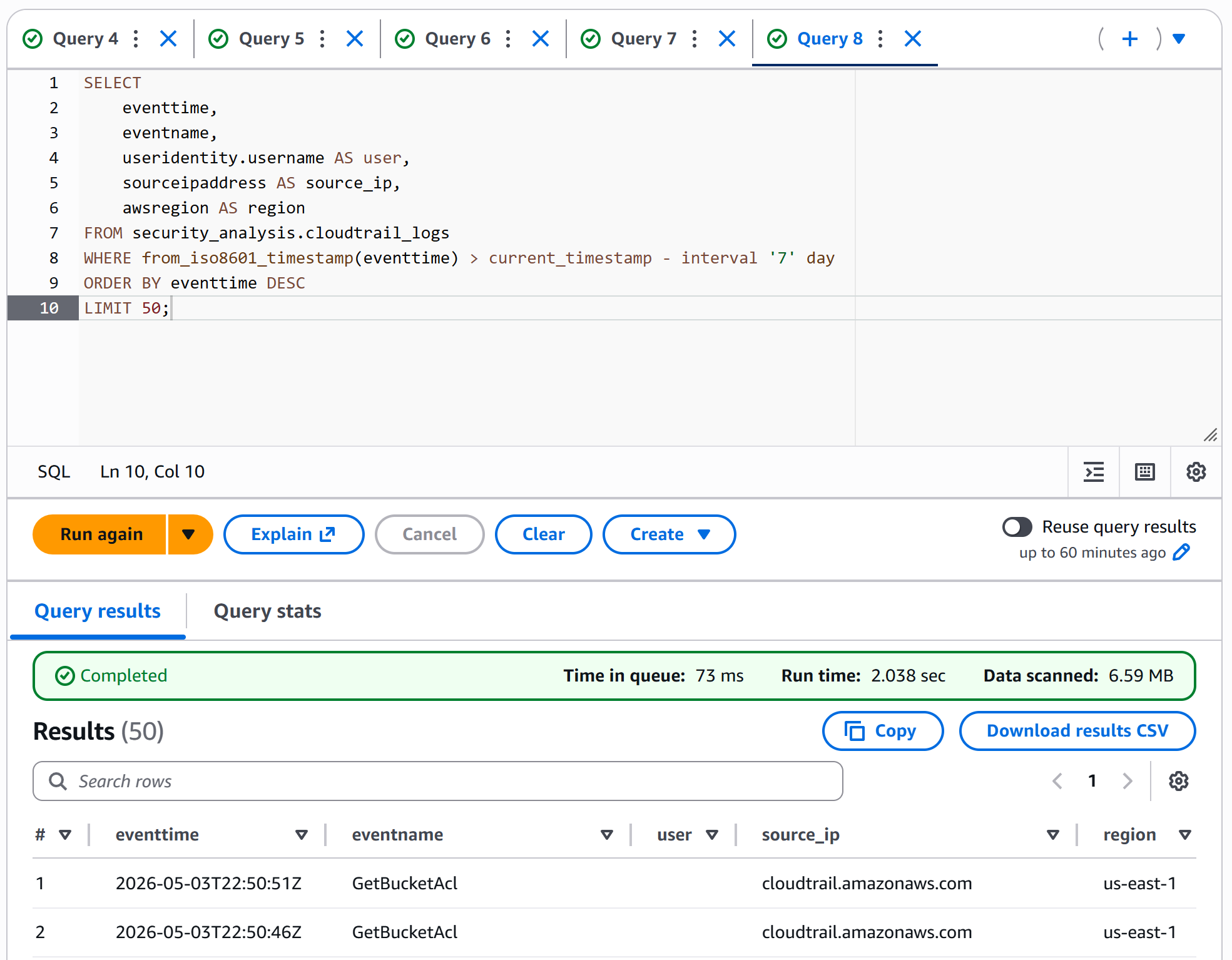The width and height of the screenshot is (1232, 960).
Task: Open the query tabs list dropdown
Action: [1179, 39]
